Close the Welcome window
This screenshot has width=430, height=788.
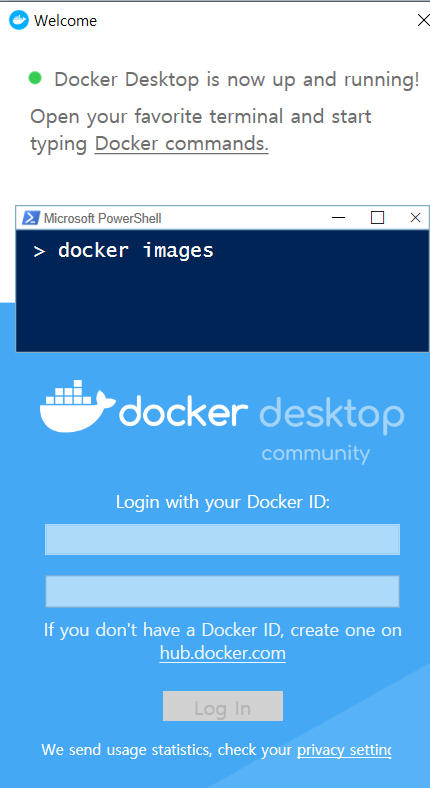click(x=423, y=20)
